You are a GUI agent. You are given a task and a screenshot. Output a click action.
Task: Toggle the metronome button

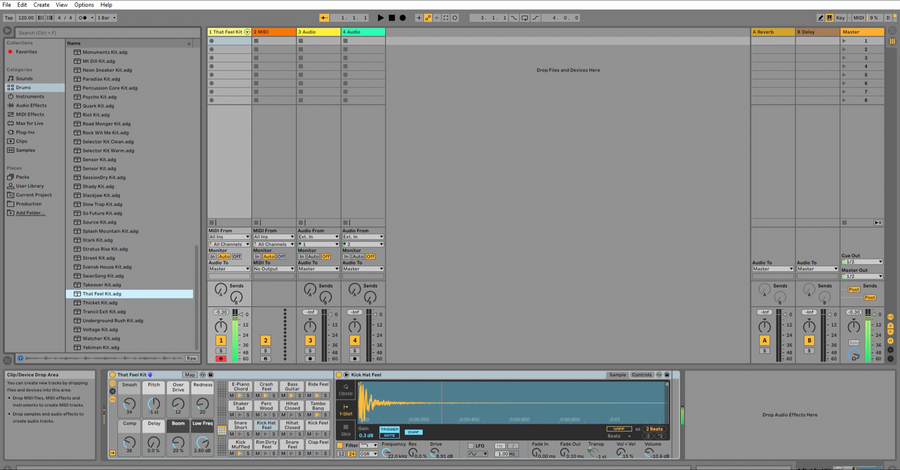pos(84,18)
